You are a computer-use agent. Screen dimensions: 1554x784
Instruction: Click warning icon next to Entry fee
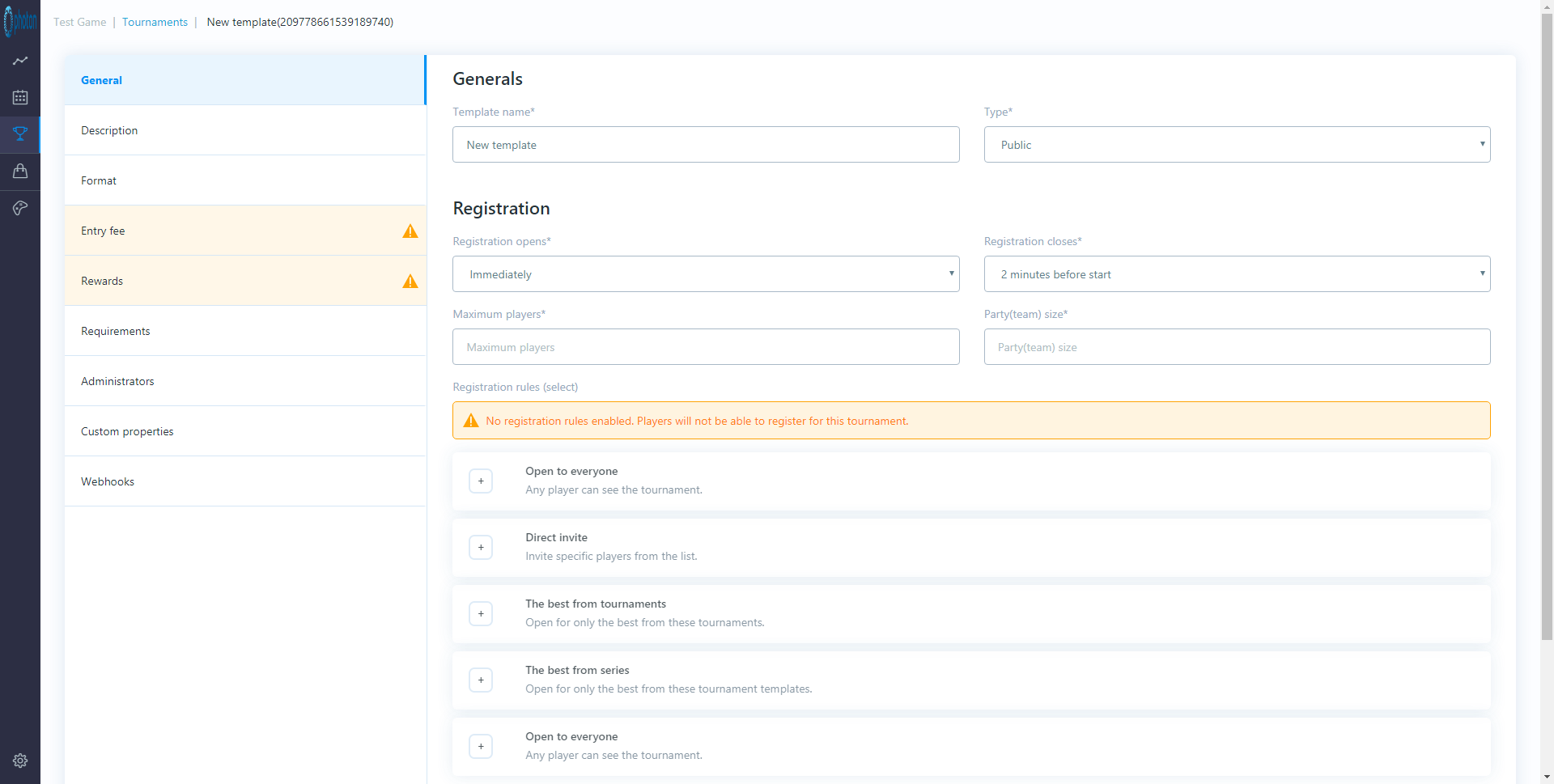(410, 231)
